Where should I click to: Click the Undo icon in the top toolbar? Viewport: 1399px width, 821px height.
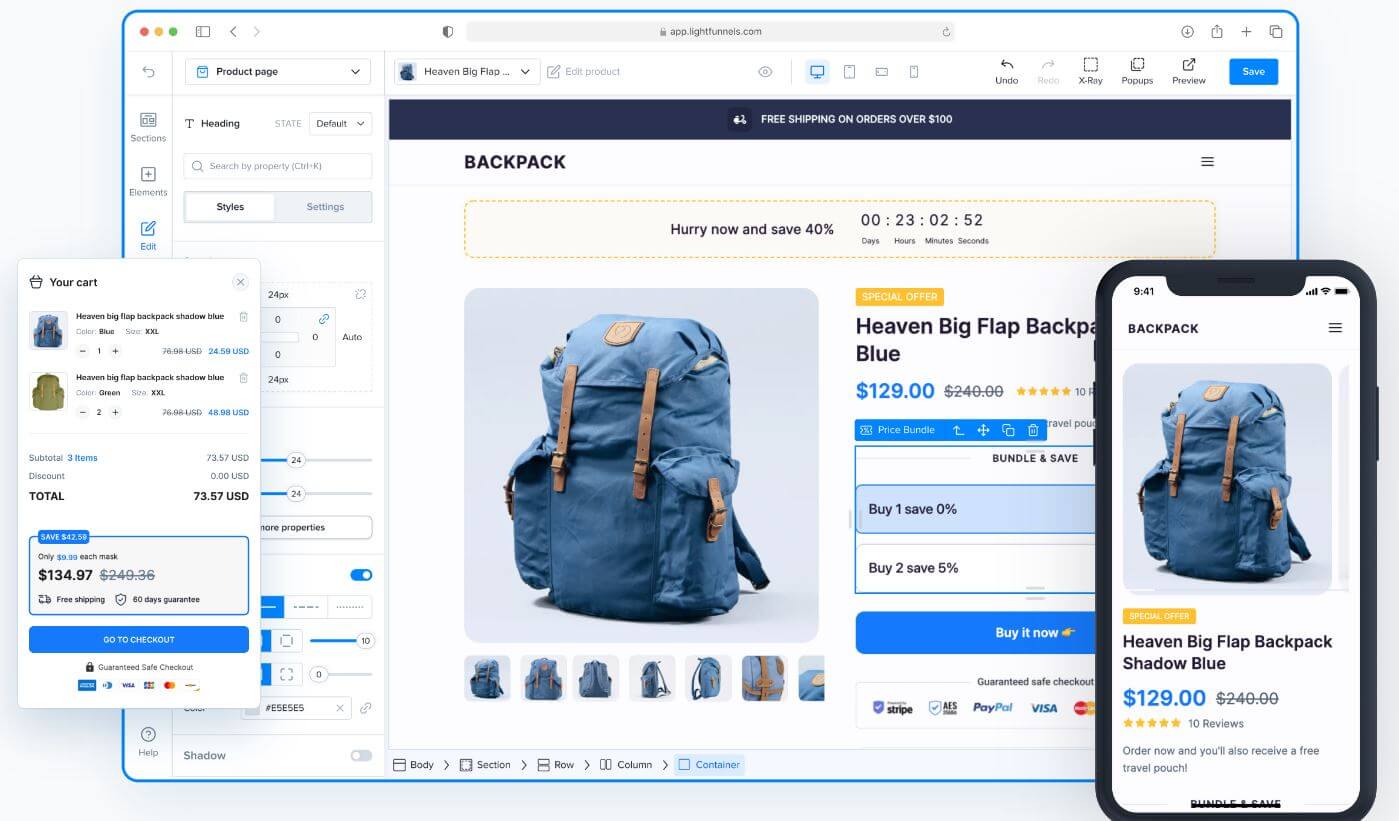(1007, 71)
